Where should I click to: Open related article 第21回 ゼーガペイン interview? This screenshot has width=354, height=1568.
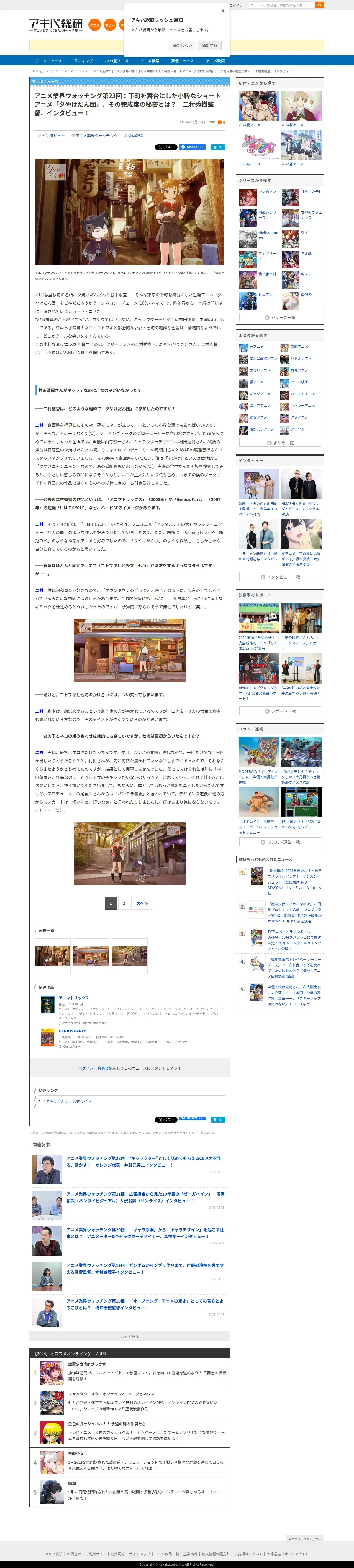[x=145, y=1197]
